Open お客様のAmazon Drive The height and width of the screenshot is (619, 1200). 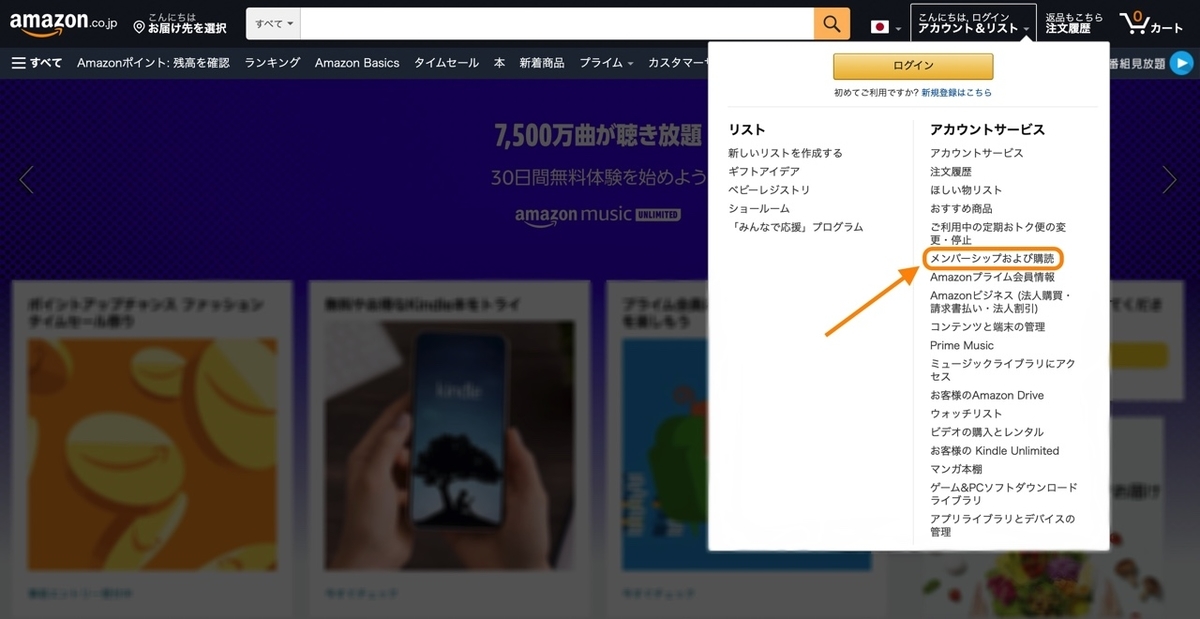click(x=987, y=395)
